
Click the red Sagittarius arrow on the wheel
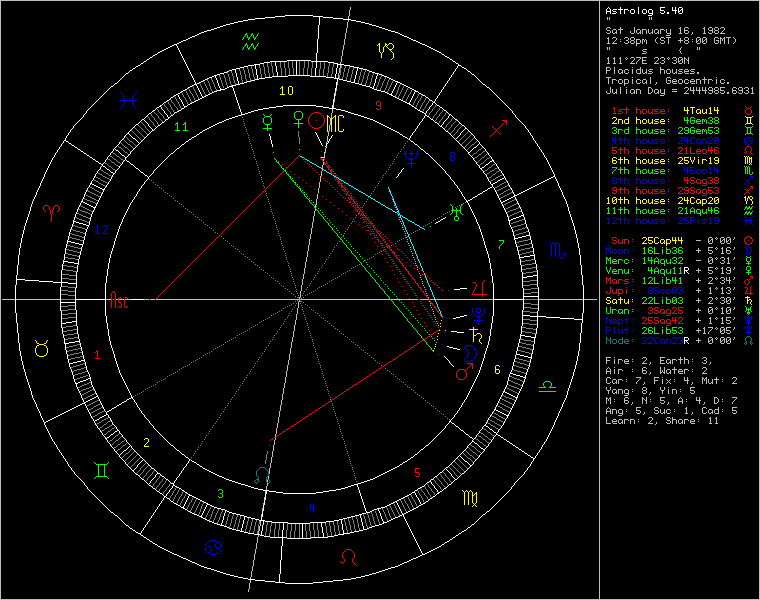coord(497,129)
